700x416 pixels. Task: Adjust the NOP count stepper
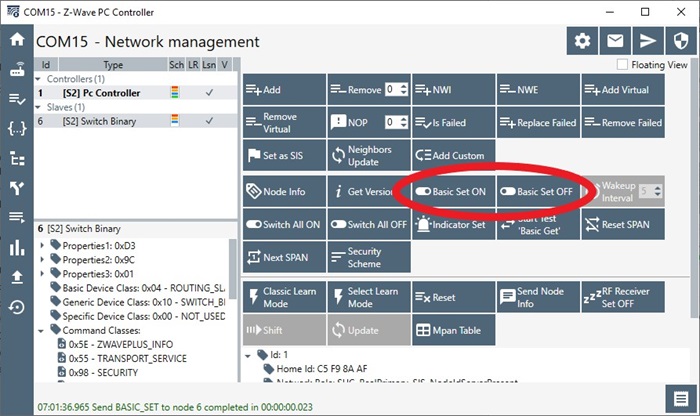tap(404, 122)
